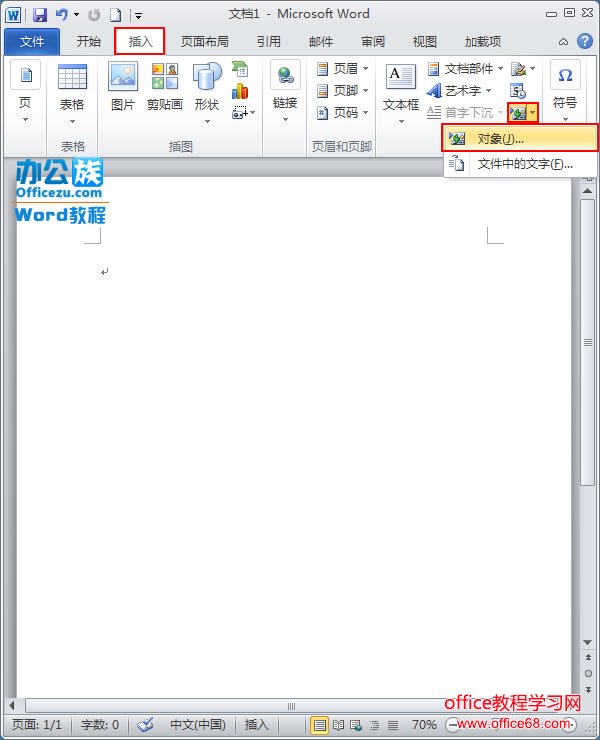
Task: Click the zoom out minus button
Action: [x=452, y=724]
